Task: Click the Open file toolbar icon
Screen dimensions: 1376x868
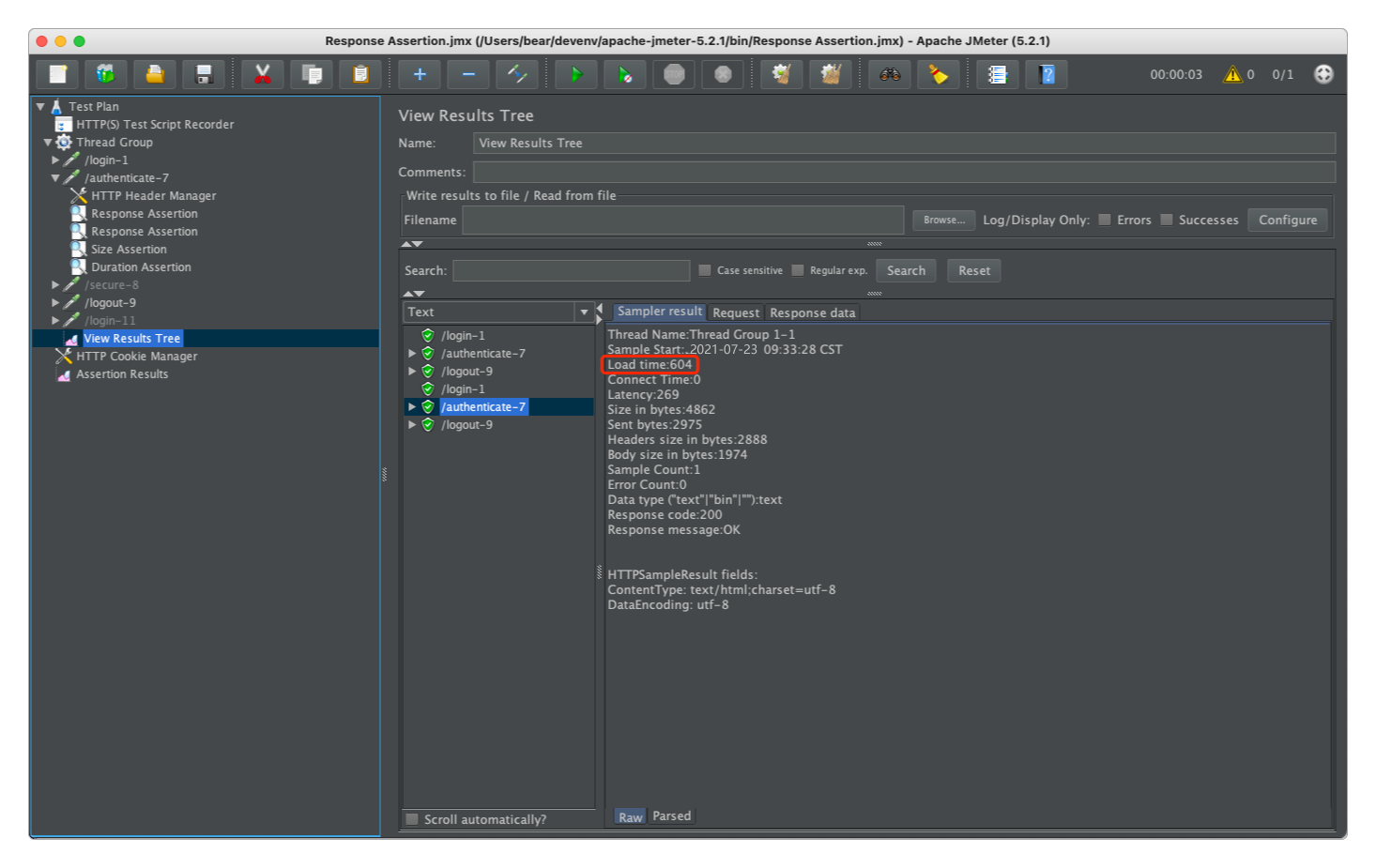Action: pos(155,74)
